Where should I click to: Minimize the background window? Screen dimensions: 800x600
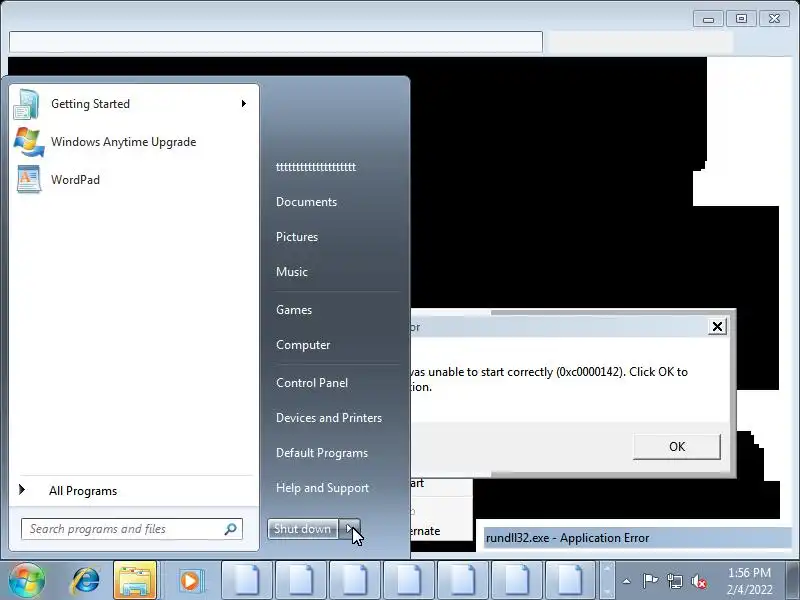(x=708, y=19)
